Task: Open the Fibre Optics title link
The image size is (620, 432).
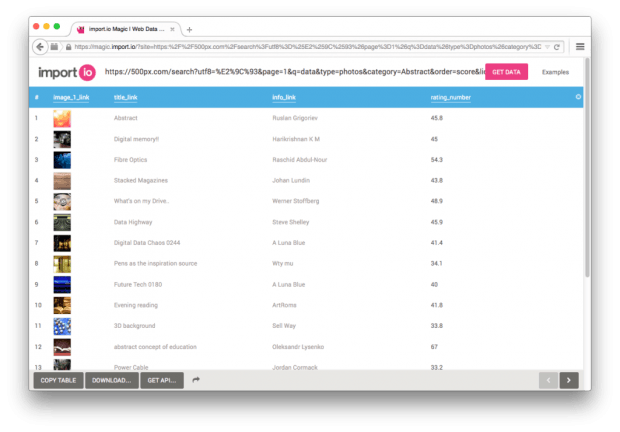Action: (x=134, y=159)
